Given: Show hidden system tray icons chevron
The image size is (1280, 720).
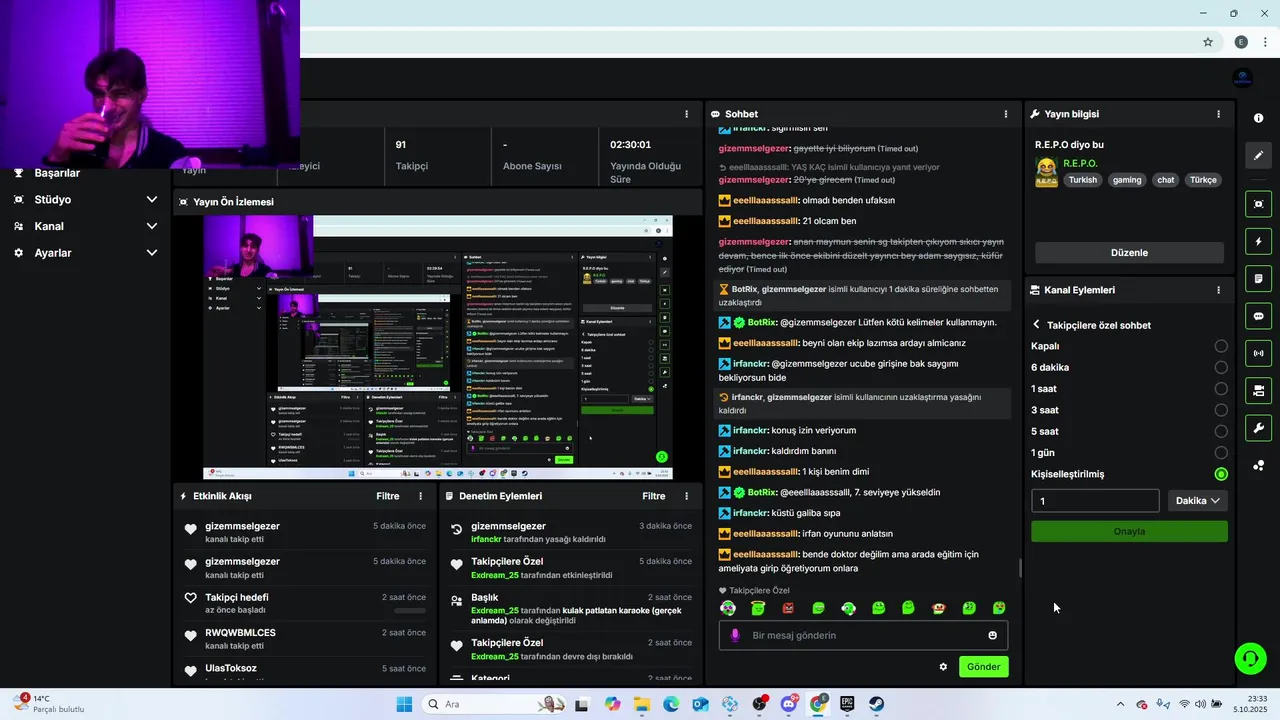Looking at the screenshot, I should pos(1120,704).
